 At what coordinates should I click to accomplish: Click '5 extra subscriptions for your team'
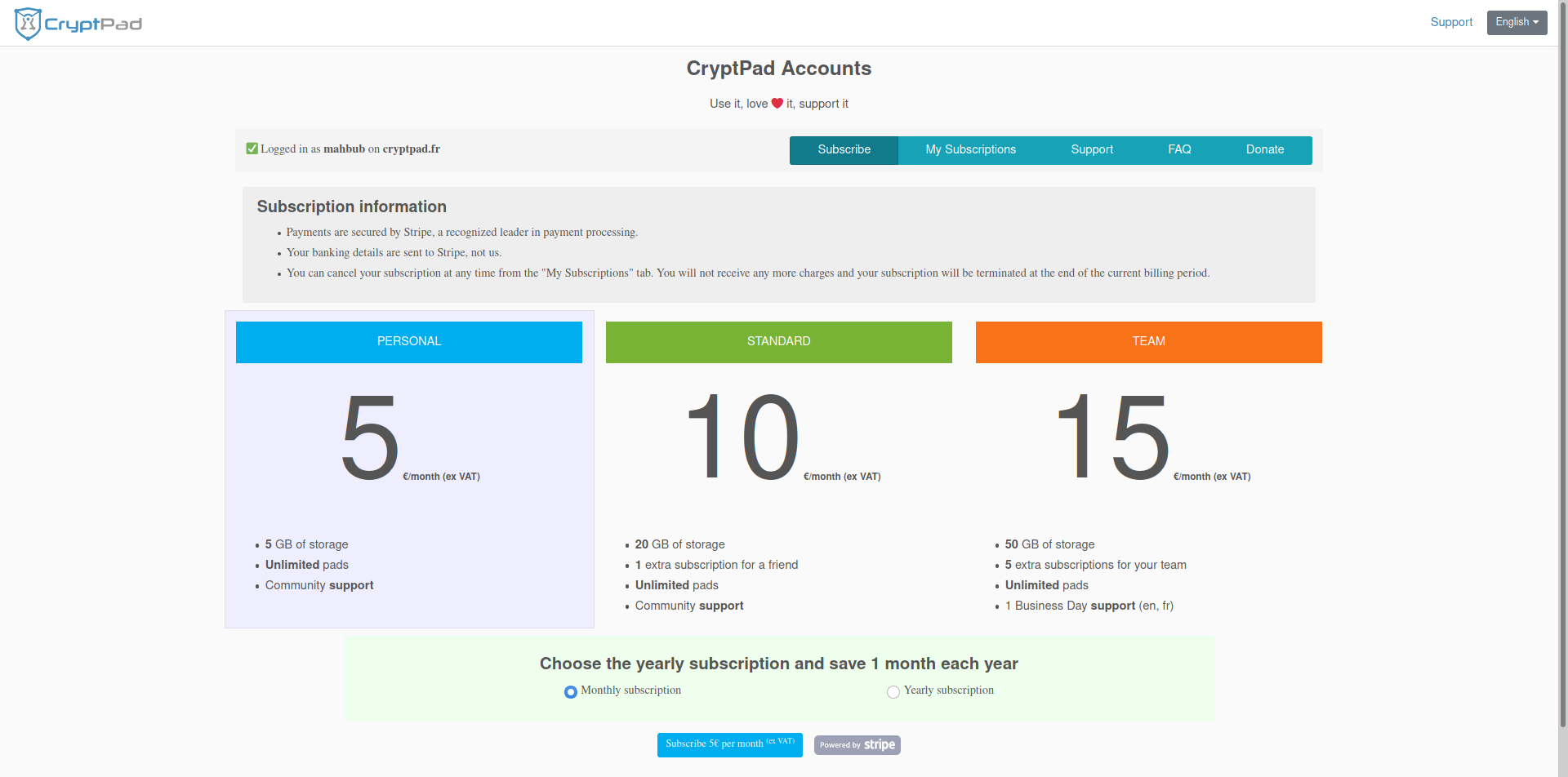pyautogui.click(x=1095, y=565)
